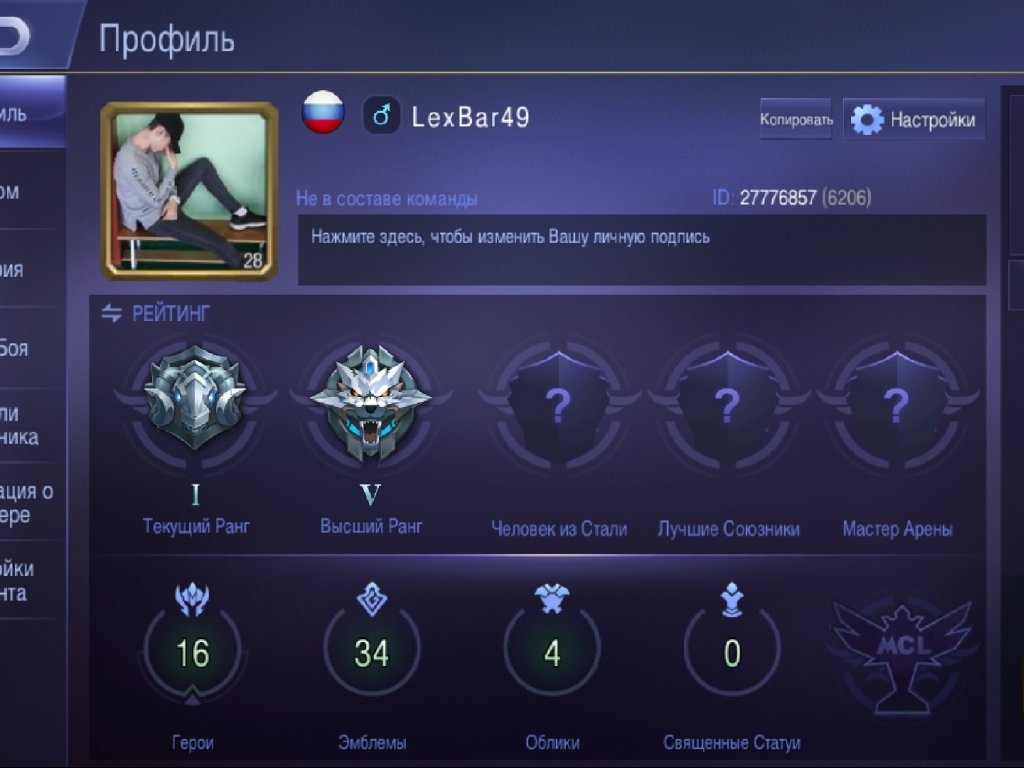The width and height of the screenshot is (1024, 768).
Task: Open the highest rank wolf badge (Высший Ранг)
Action: pos(370,403)
